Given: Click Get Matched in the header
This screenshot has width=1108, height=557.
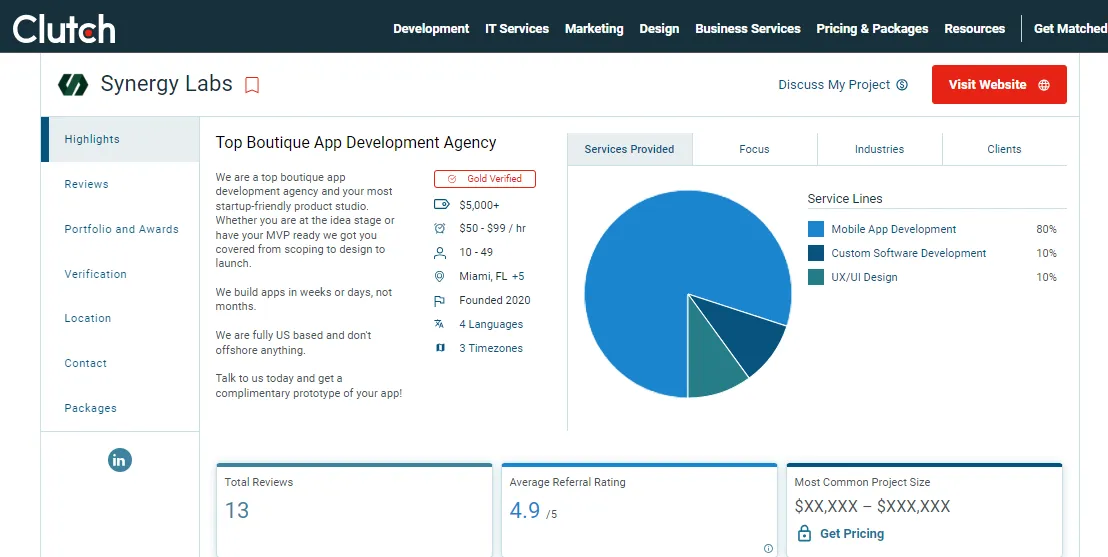Looking at the screenshot, I should coord(1070,29).
